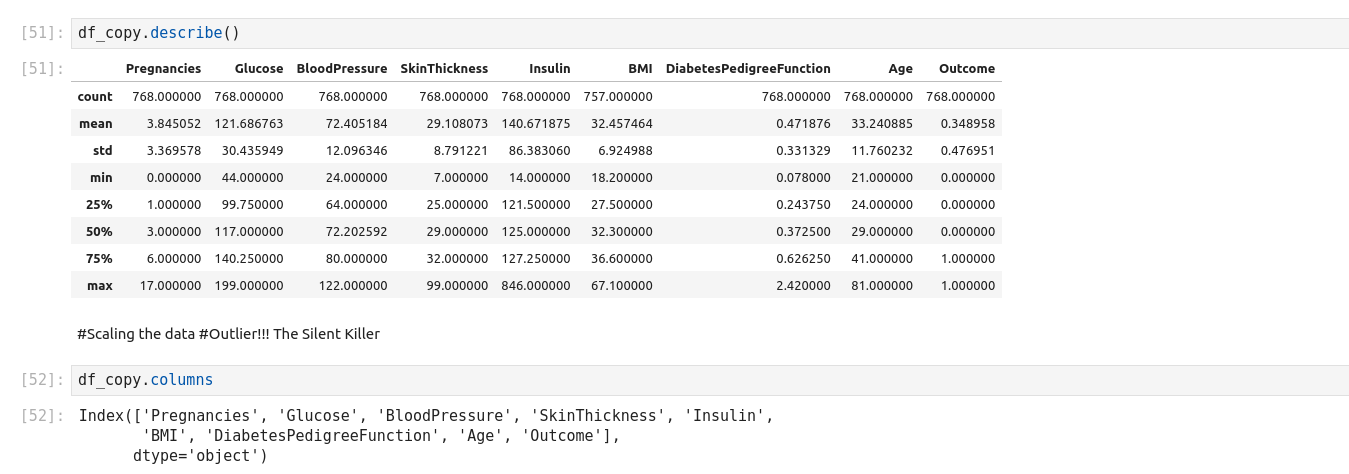Click the df_copy.columns code cell
This screenshot has width=1349, height=474.
pos(700,380)
